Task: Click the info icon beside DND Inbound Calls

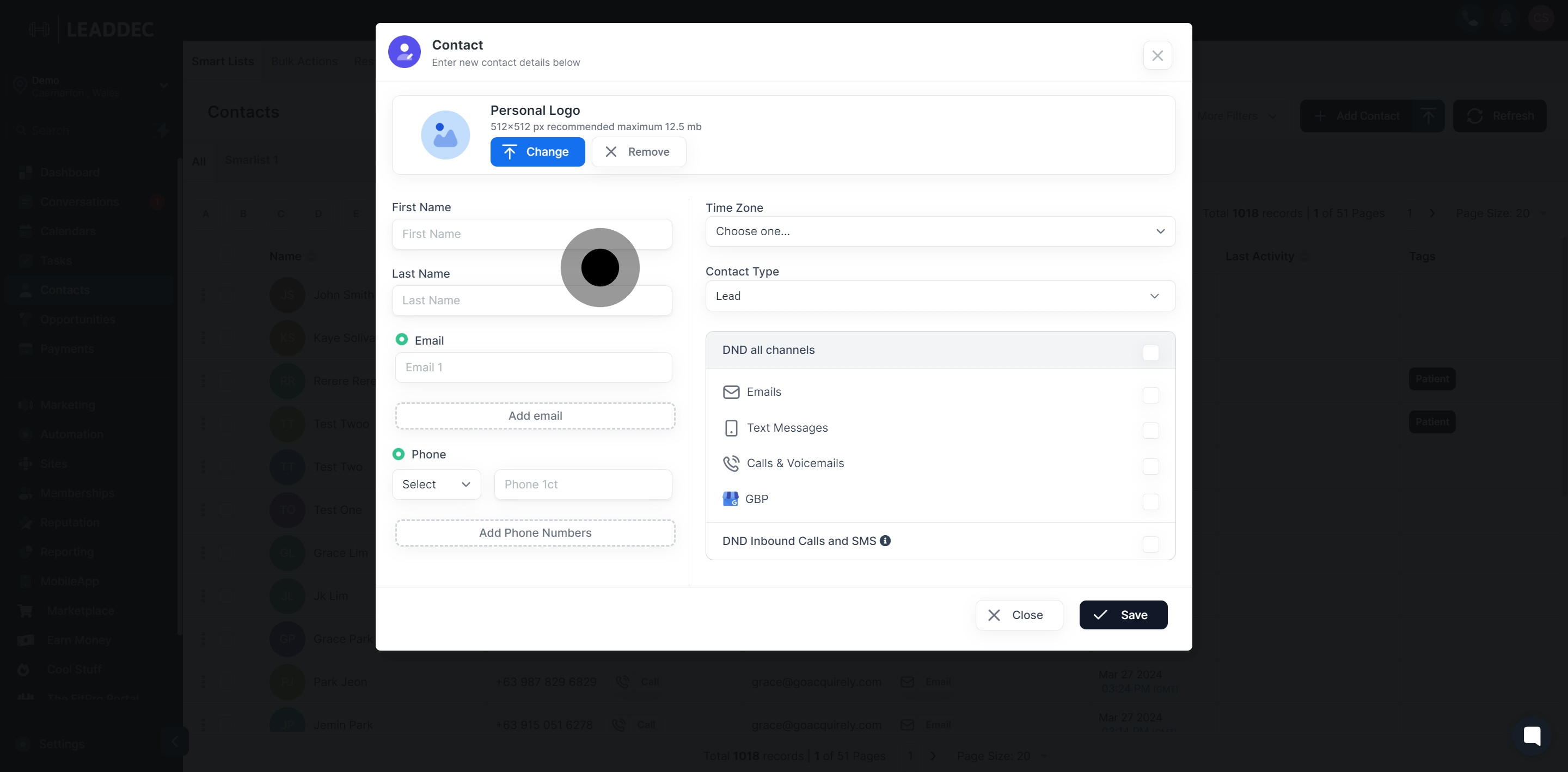Action: [885, 541]
